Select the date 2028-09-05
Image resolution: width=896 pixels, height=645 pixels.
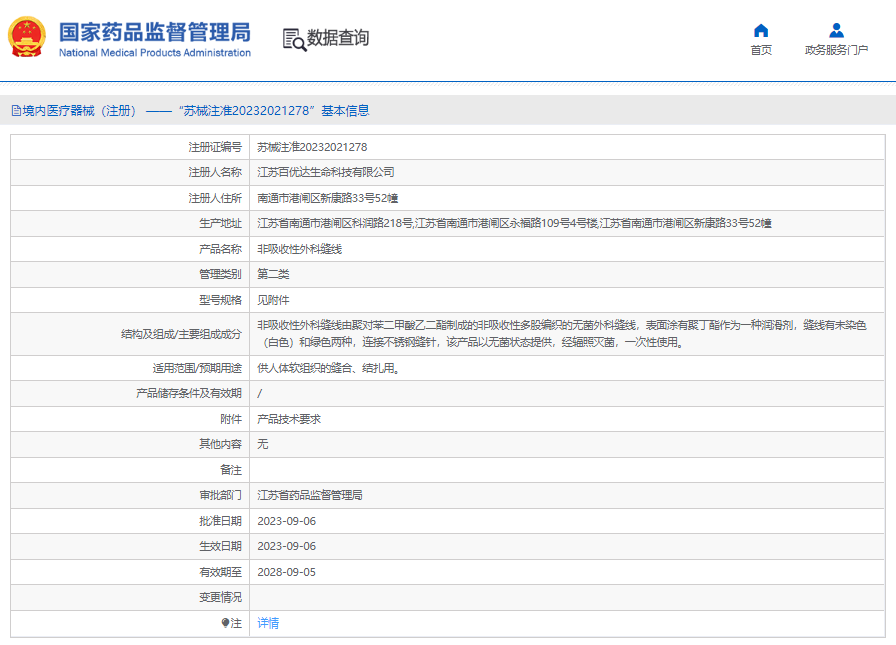(x=286, y=572)
